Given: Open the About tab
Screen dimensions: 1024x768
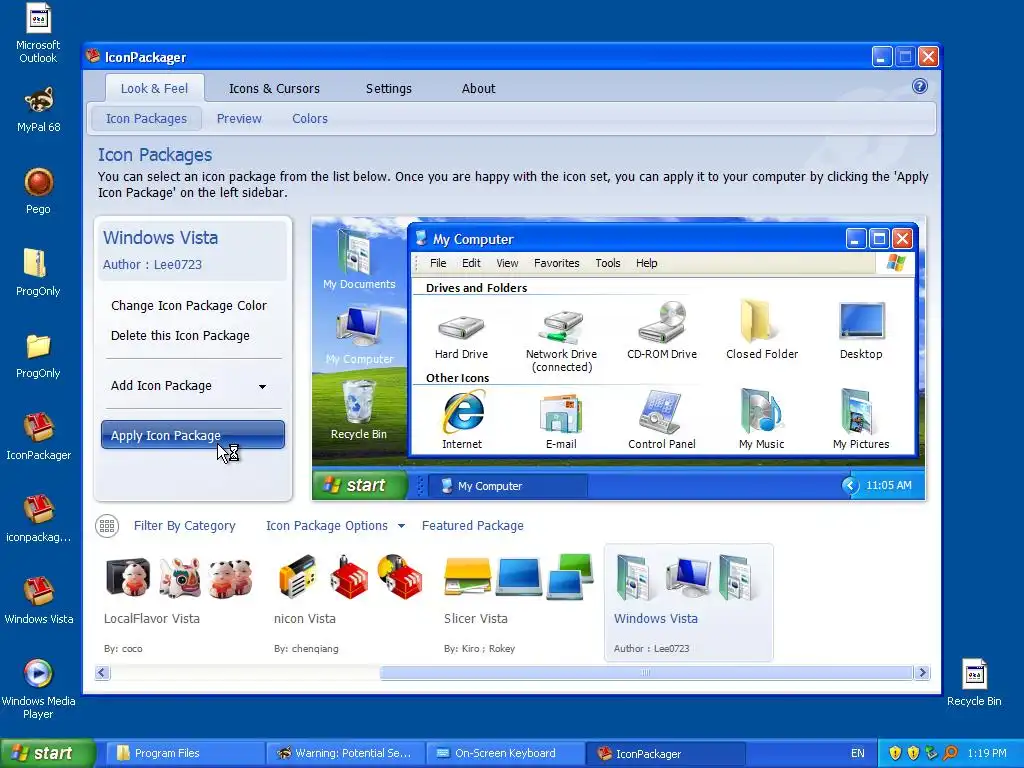Looking at the screenshot, I should (479, 88).
